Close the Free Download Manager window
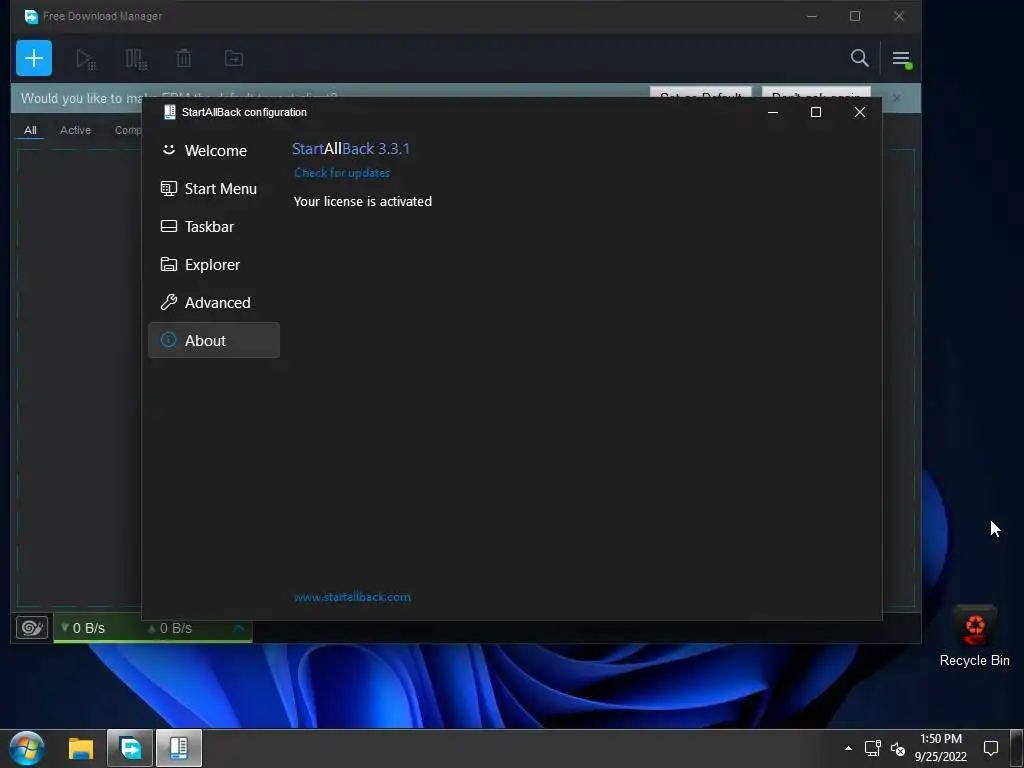This screenshot has height=768, width=1024. coord(899,16)
